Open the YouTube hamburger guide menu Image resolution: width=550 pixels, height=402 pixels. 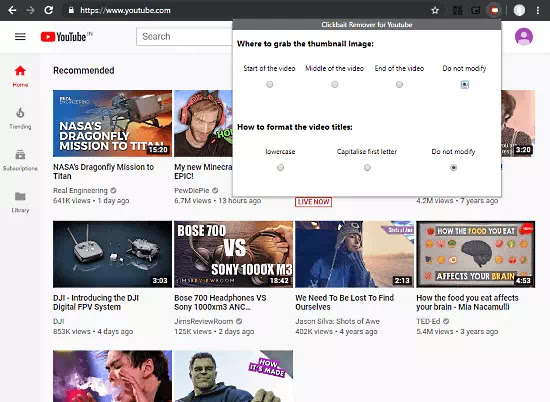tap(20, 36)
